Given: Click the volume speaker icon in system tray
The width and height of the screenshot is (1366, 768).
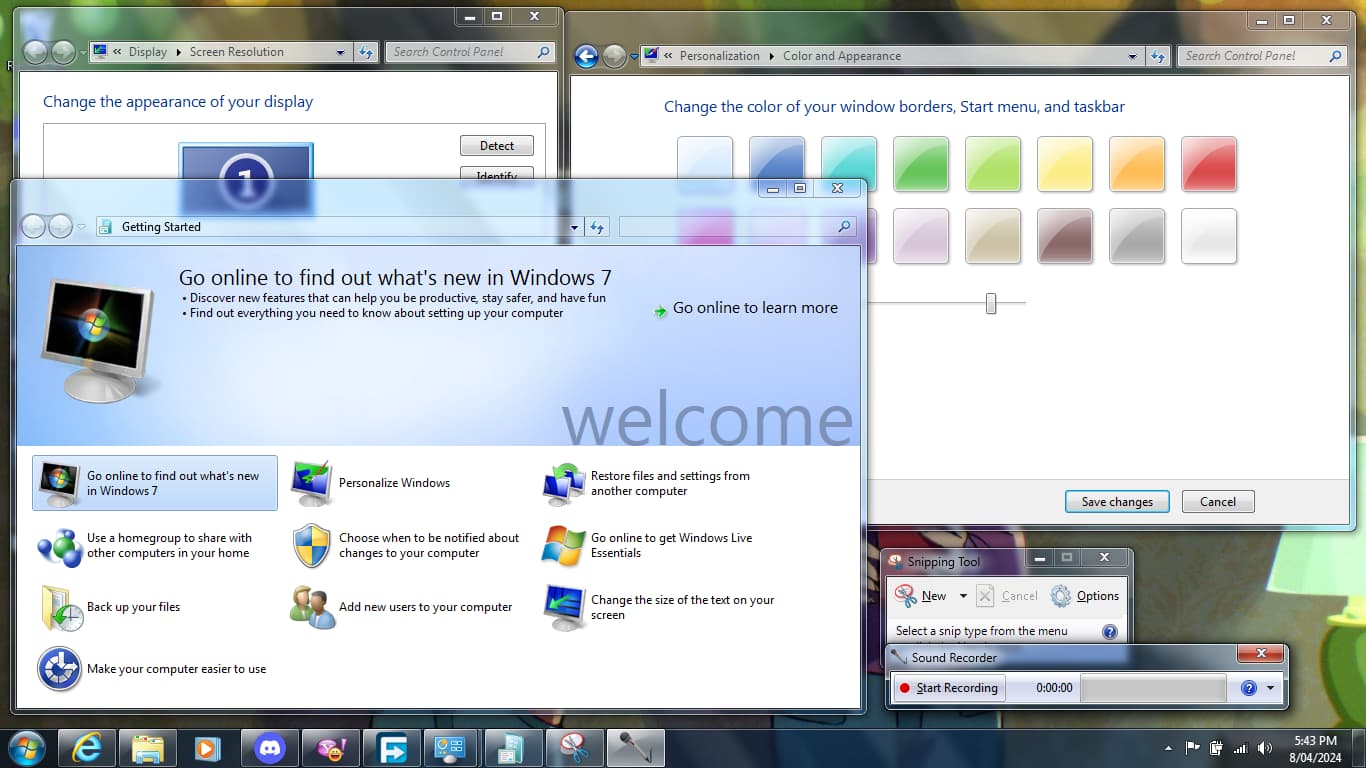Looking at the screenshot, I should click(x=1265, y=748).
